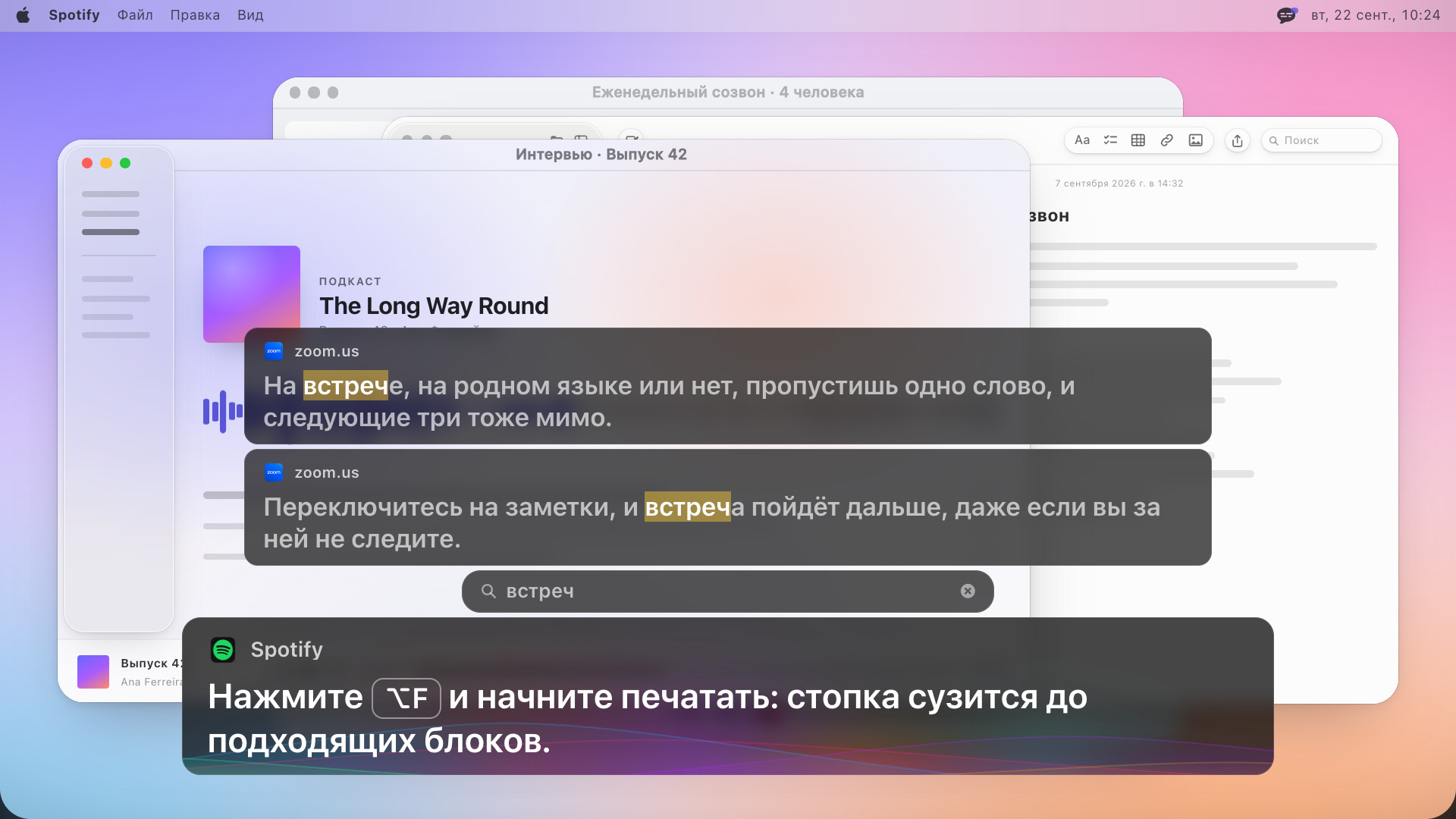This screenshot has width=1456, height=819.
Task: Click the blue waveform playback icon
Action: point(223,412)
